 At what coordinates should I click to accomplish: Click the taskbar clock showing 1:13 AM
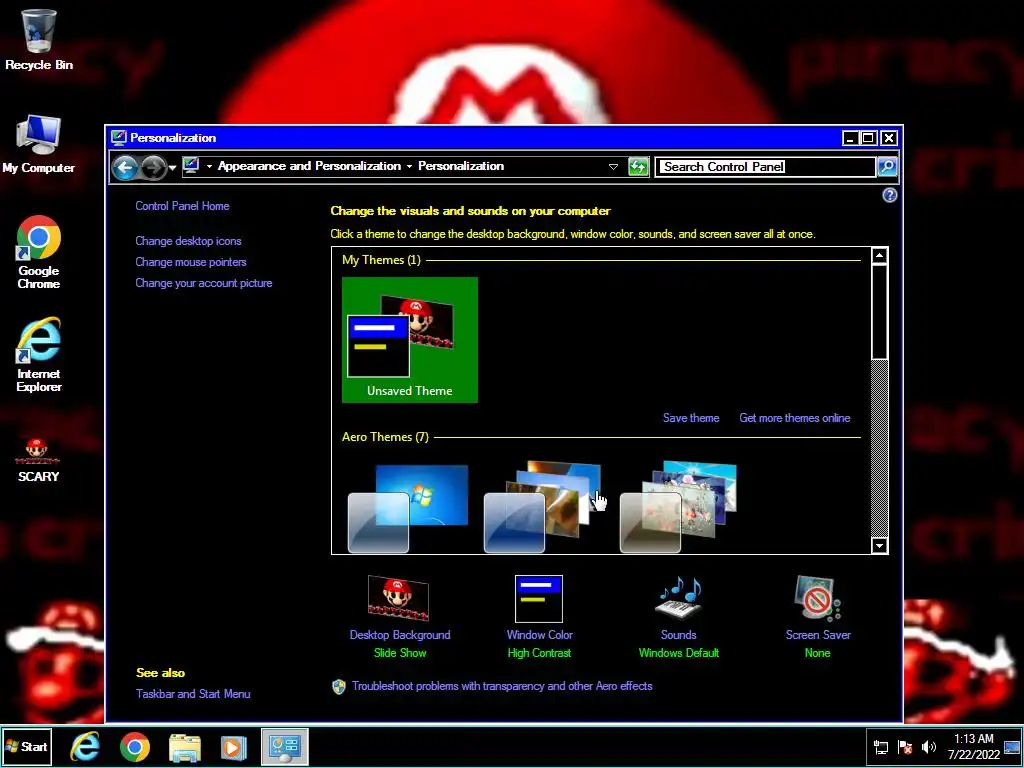(974, 746)
